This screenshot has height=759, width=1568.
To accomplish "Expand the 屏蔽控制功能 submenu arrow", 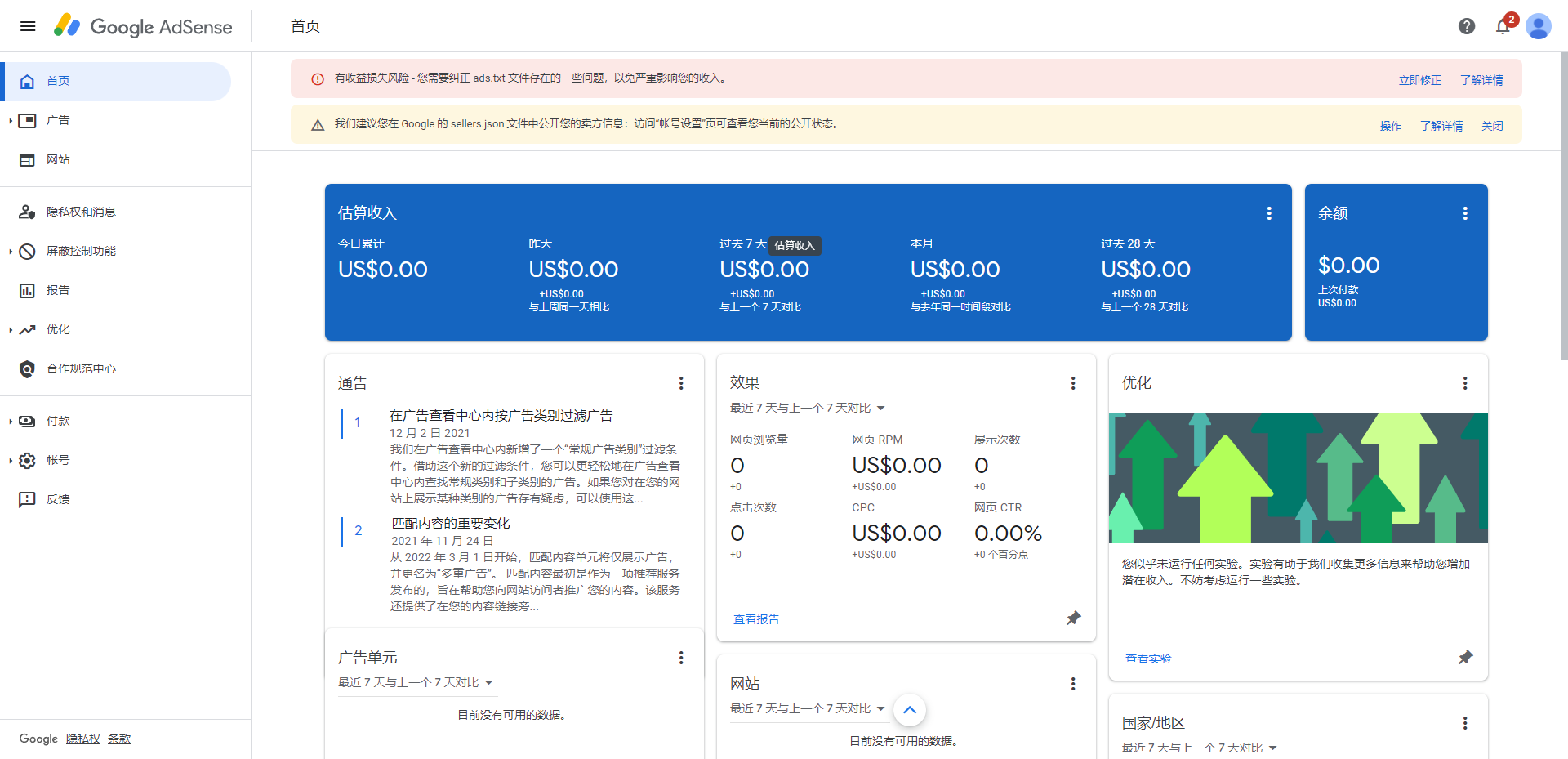I will click(x=11, y=252).
